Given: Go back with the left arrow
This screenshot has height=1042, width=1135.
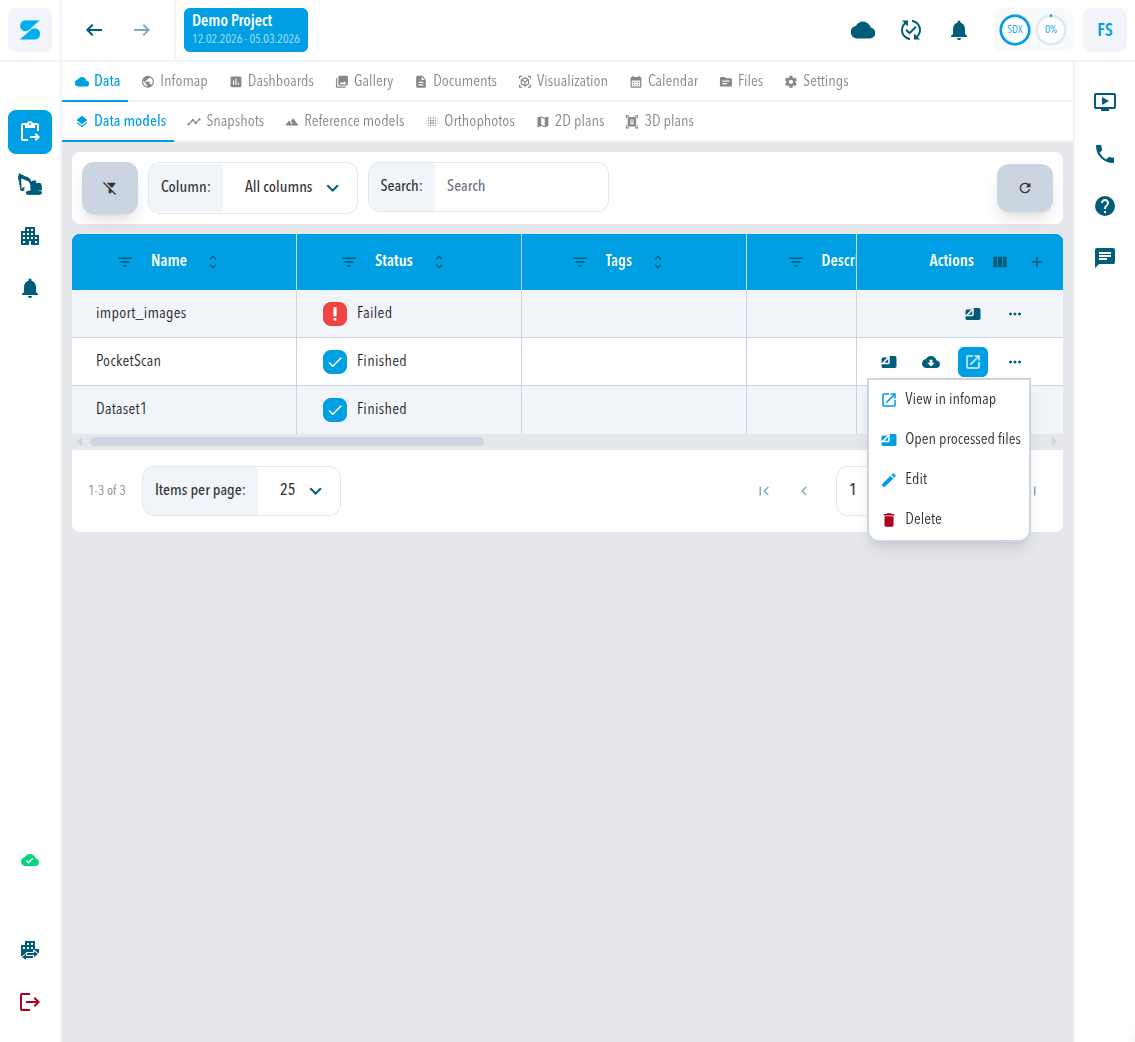Looking at the screenshot, I should [x=94, y=30].
